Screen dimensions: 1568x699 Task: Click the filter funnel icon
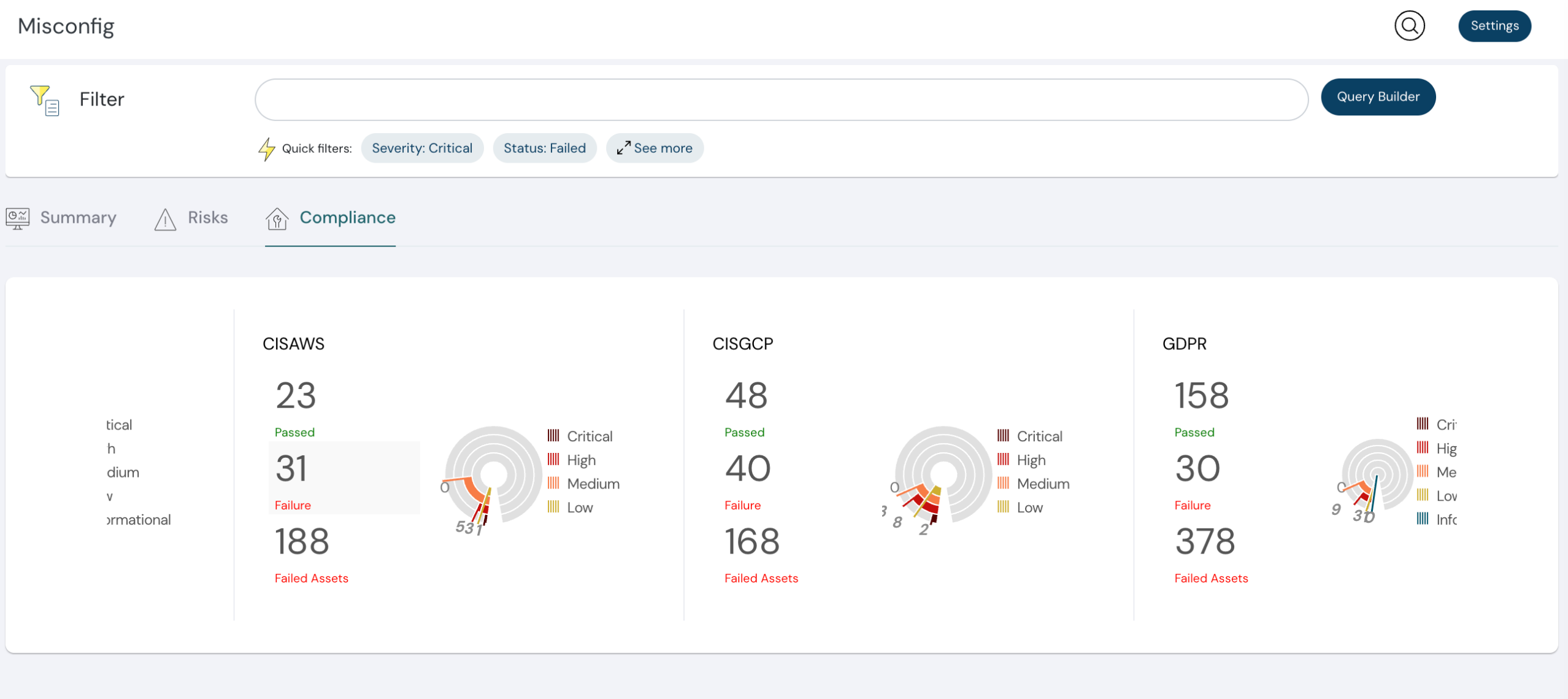[44, 99]
